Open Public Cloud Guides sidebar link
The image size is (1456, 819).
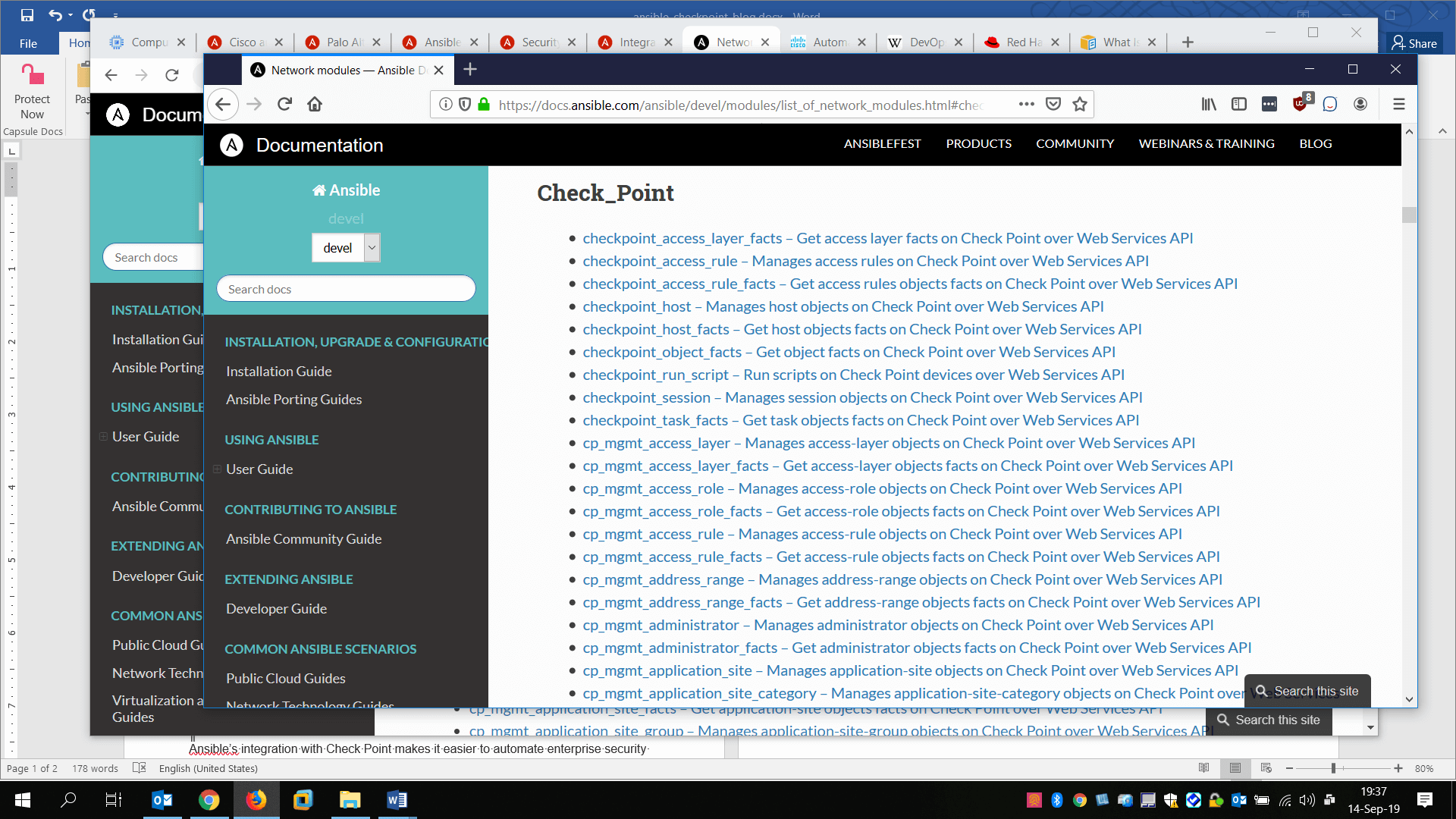[285, 678]
